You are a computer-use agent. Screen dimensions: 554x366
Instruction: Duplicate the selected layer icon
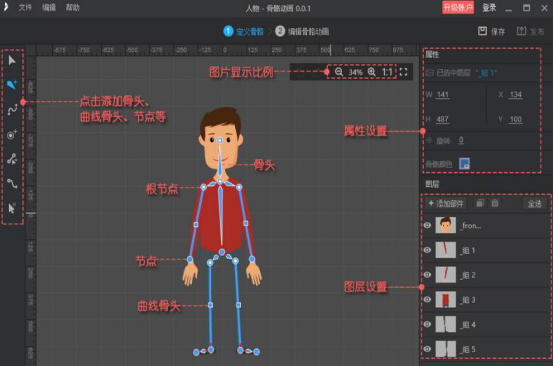480,203
